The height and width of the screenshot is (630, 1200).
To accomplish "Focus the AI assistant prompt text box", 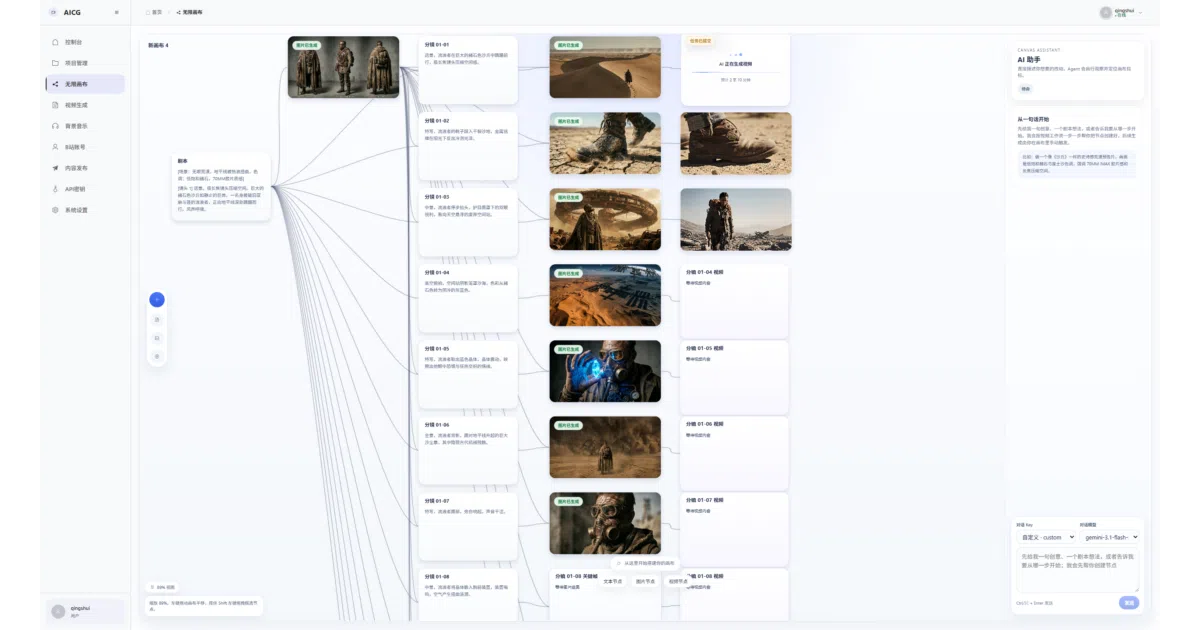I will coord(1078,570).
